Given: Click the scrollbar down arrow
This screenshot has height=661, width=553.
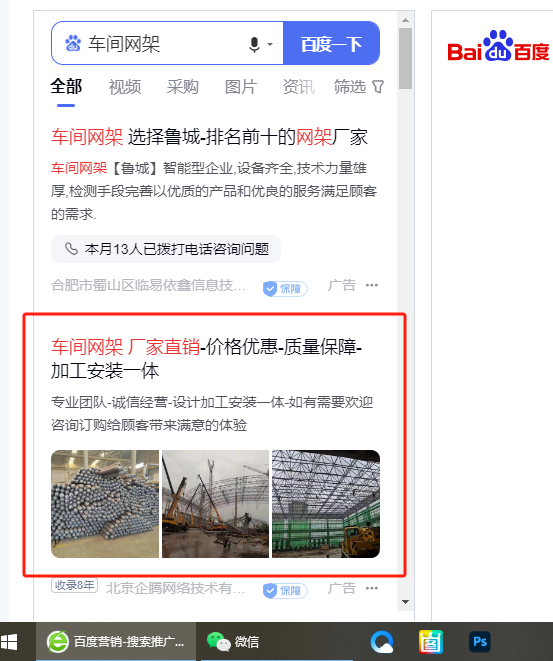Looking at the screenshot, I should pyautogui.click(x=405, y=602).
